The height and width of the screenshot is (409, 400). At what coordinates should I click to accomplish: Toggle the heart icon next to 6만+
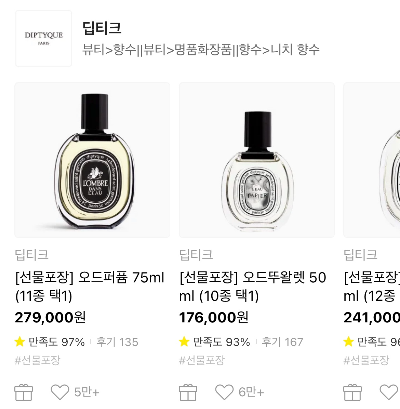224,392
